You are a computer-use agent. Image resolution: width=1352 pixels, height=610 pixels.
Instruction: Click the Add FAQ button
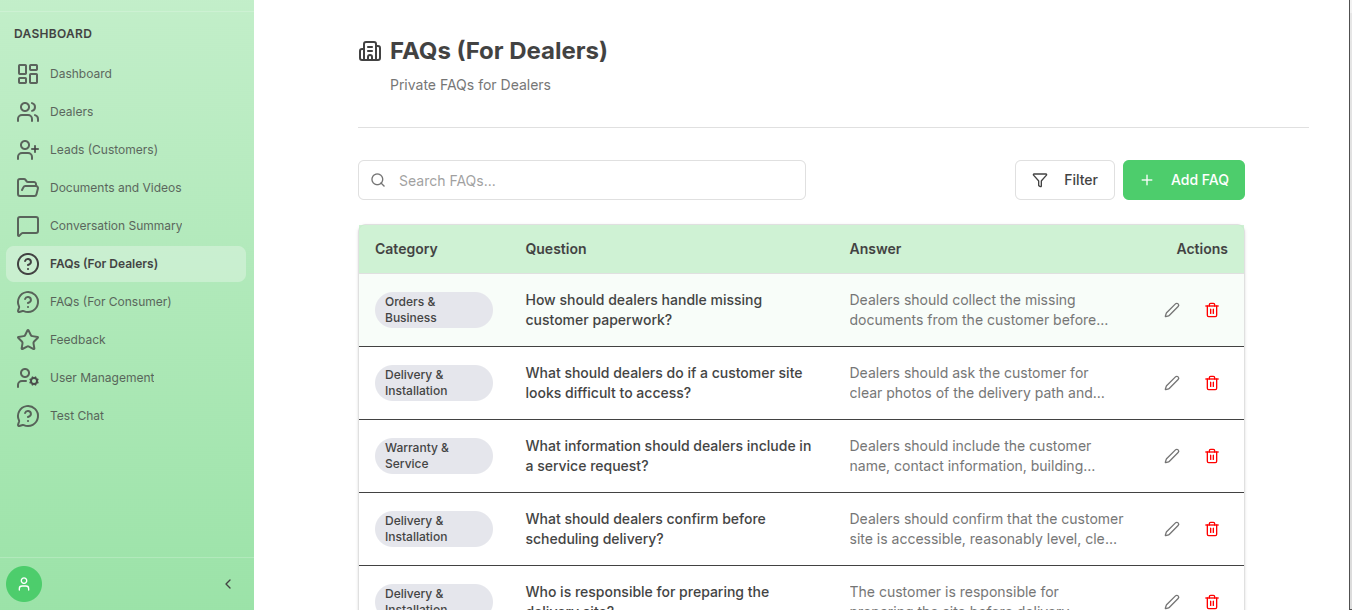1184,180
